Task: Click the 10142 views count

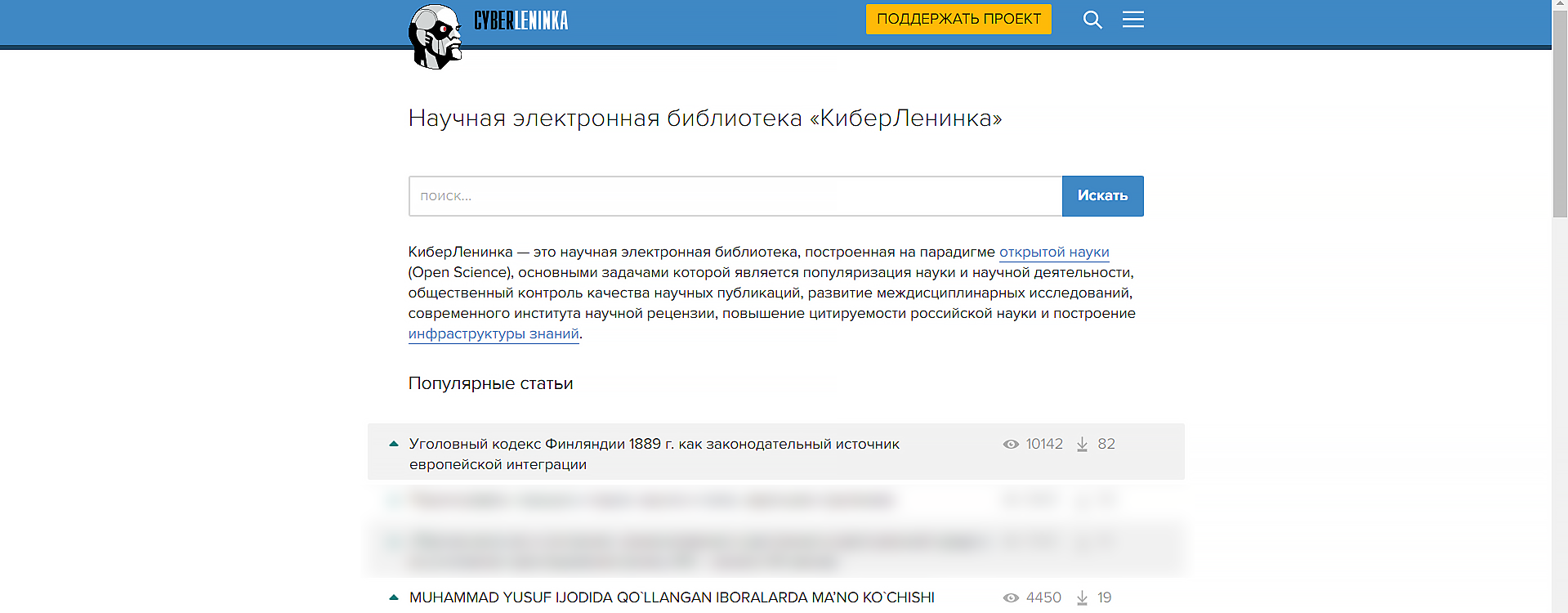Action: [1044, 444]
